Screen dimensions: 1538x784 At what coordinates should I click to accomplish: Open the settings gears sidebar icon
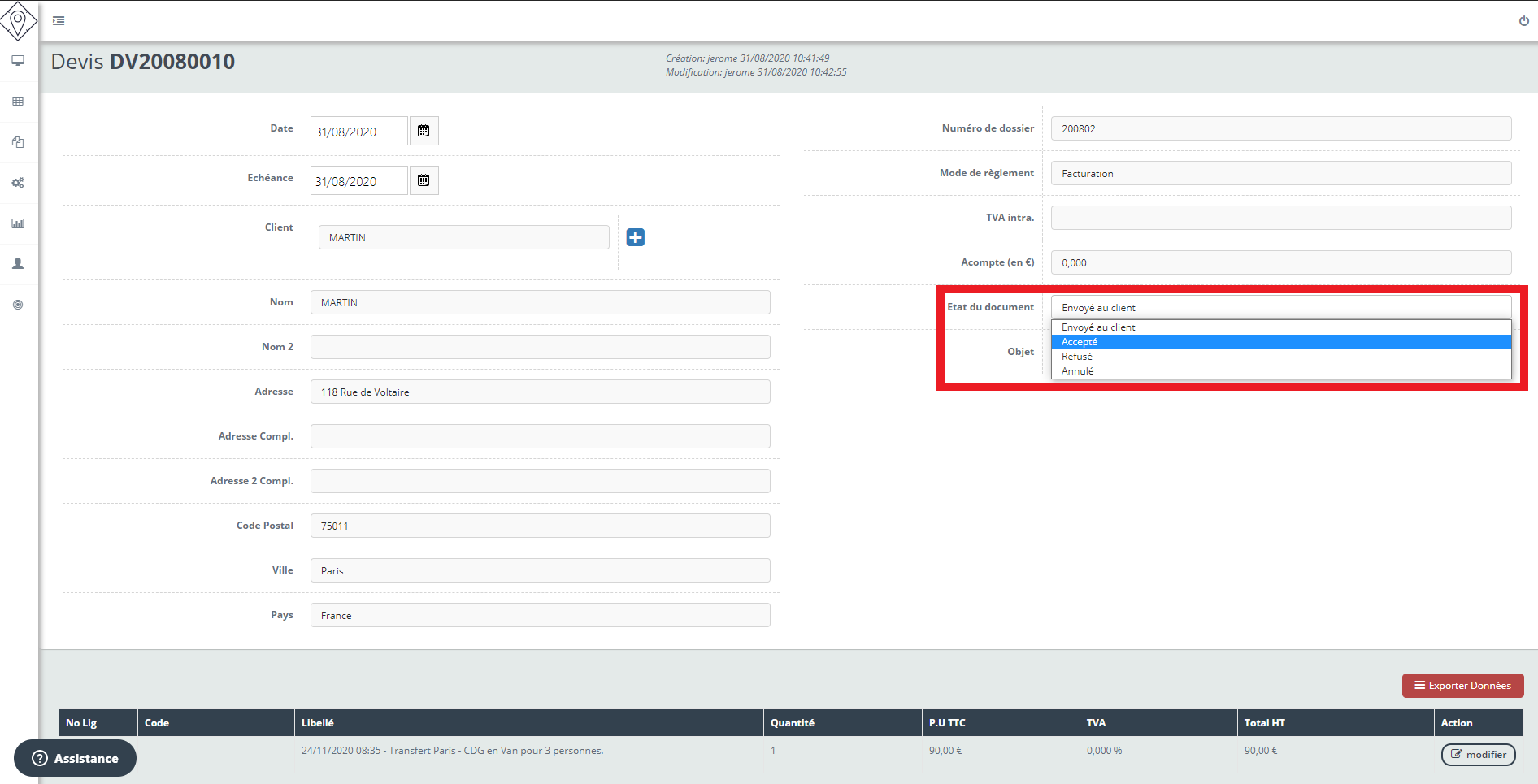pyautogui.click(x=18, y=183)
